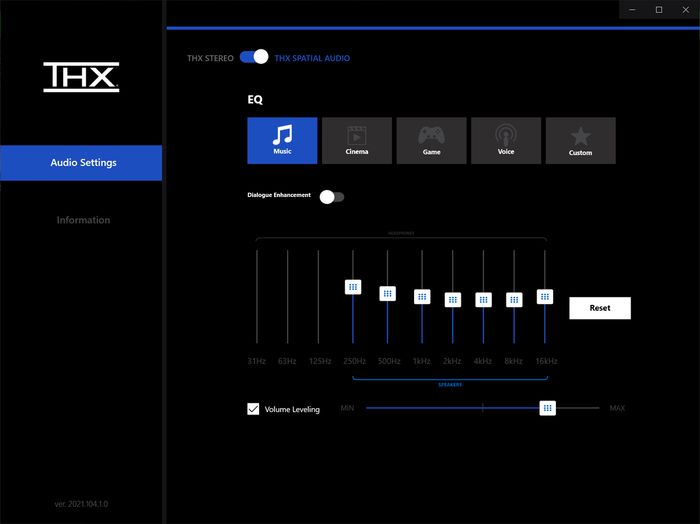
Task: Click the MAX label of volume leveling
Action: [617, 408]
